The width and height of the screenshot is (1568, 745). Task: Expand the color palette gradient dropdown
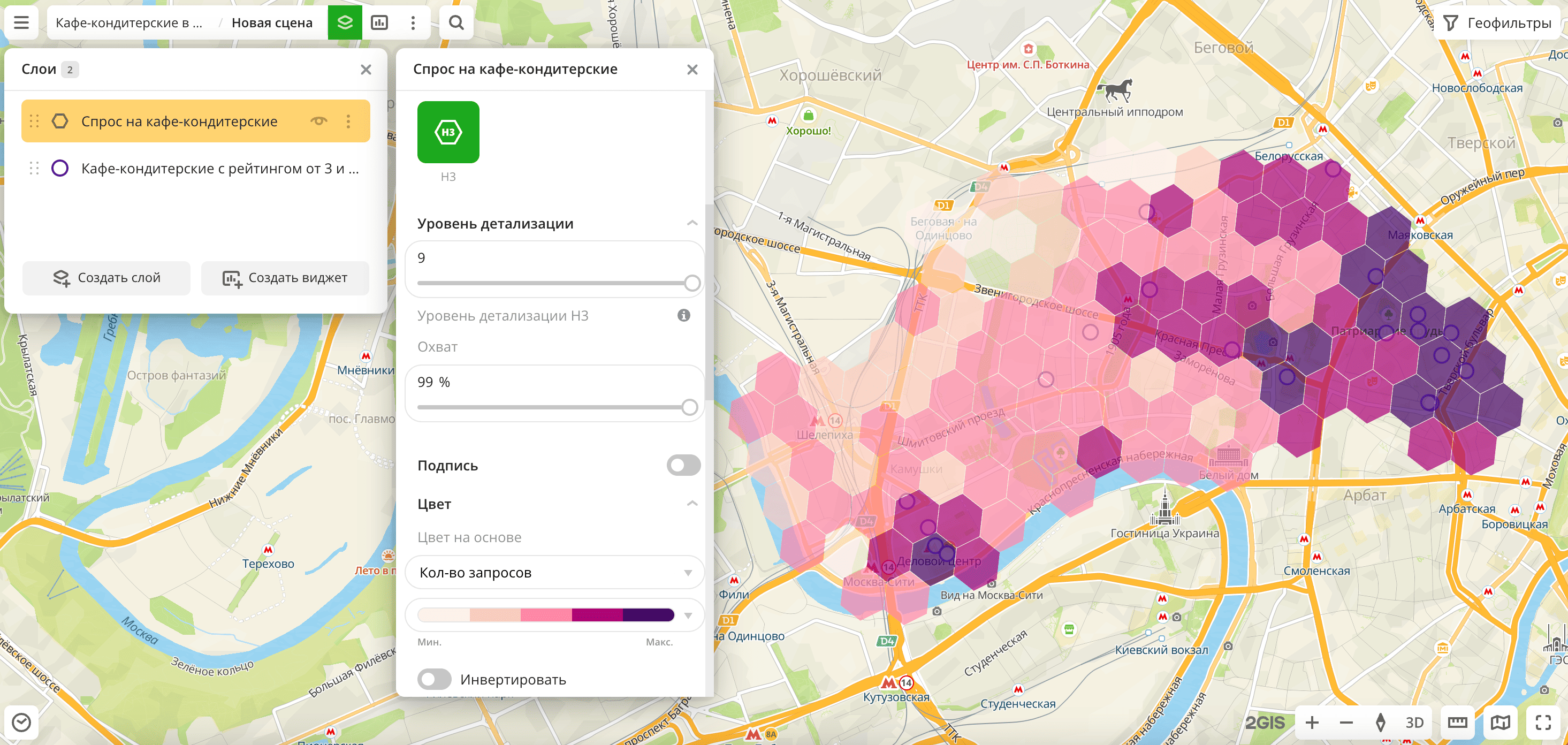(x=688, y=615)
